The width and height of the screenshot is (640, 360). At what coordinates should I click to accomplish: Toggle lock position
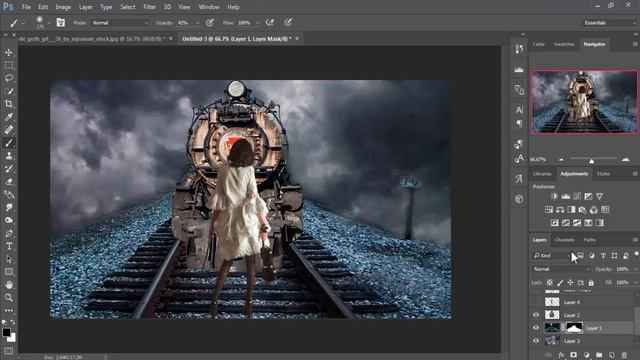pos(570,282)
